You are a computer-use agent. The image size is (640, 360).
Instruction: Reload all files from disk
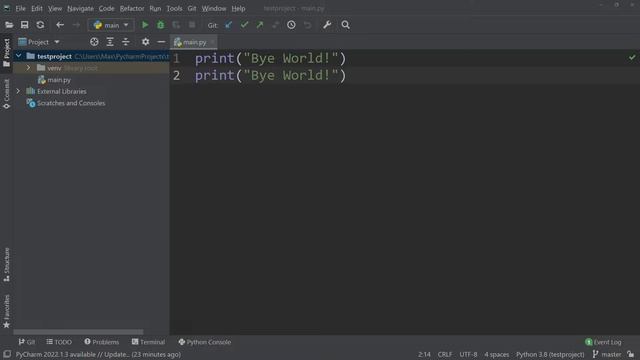[x=40, y=25]
